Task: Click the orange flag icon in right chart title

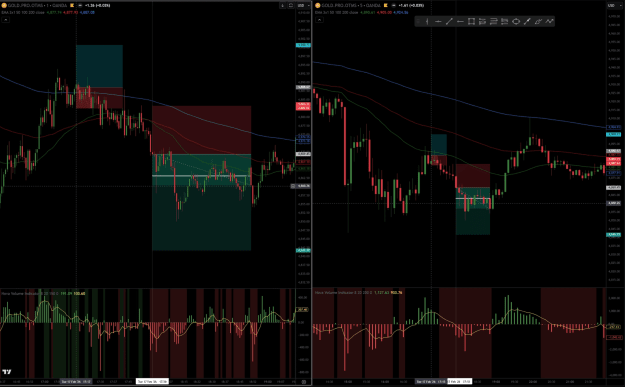Action: tap(386, 6)
